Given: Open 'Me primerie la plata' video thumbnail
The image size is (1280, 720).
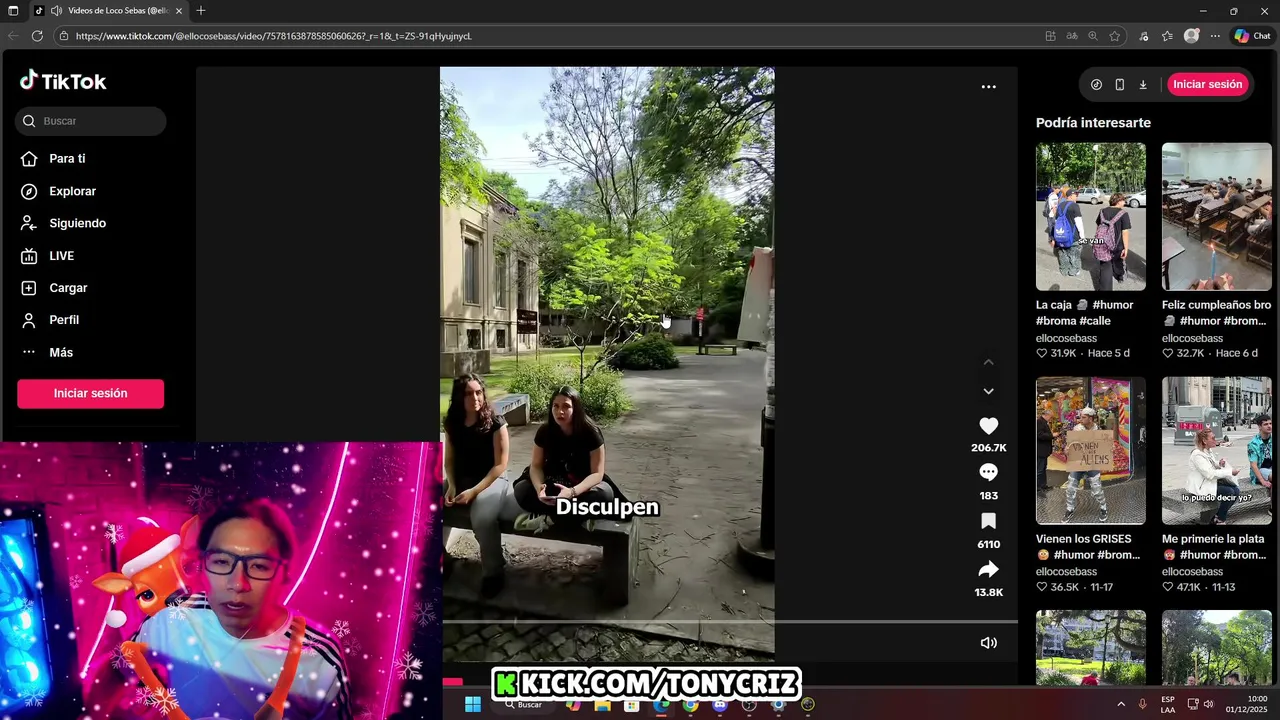Looking at the screenshot, I should click(1216, 450).
